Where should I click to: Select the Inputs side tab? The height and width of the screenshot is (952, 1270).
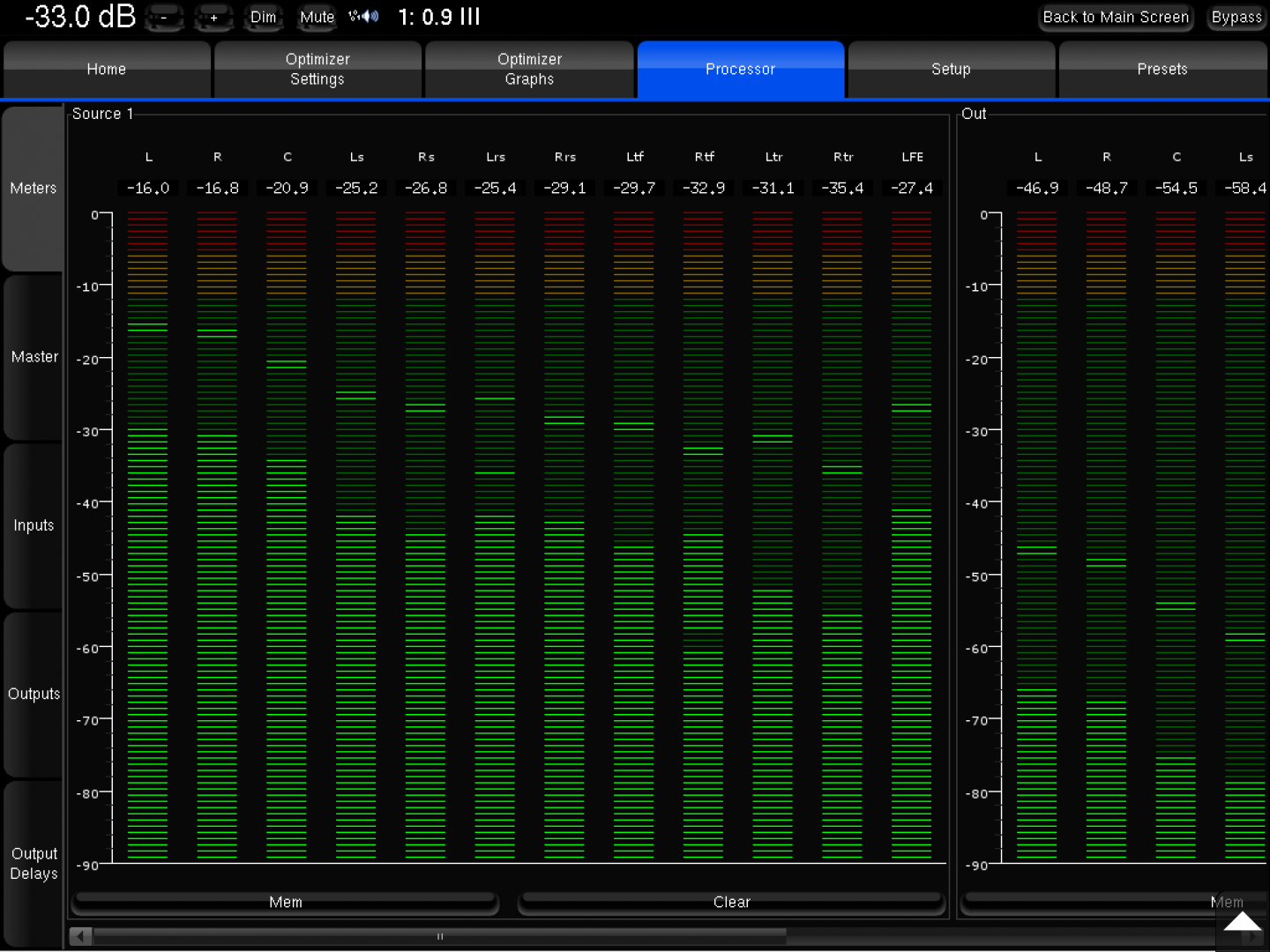coord(34,525)
